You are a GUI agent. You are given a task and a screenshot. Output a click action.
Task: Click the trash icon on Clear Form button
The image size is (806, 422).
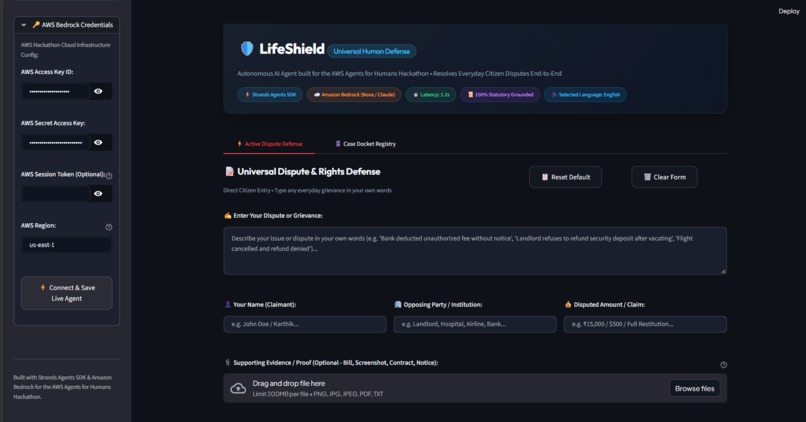647,177
